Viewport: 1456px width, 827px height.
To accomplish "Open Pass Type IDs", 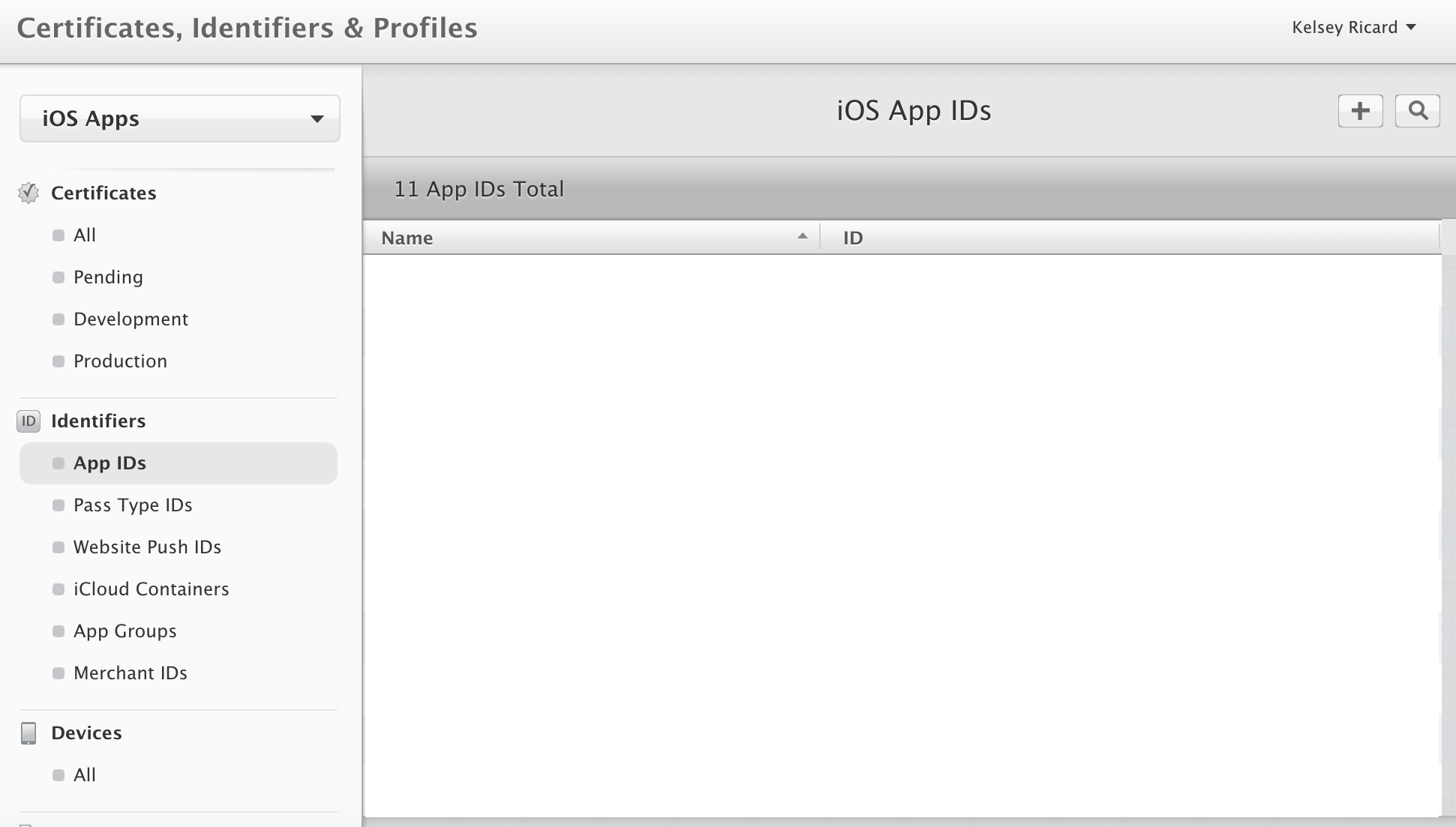I will click(133, 505).
